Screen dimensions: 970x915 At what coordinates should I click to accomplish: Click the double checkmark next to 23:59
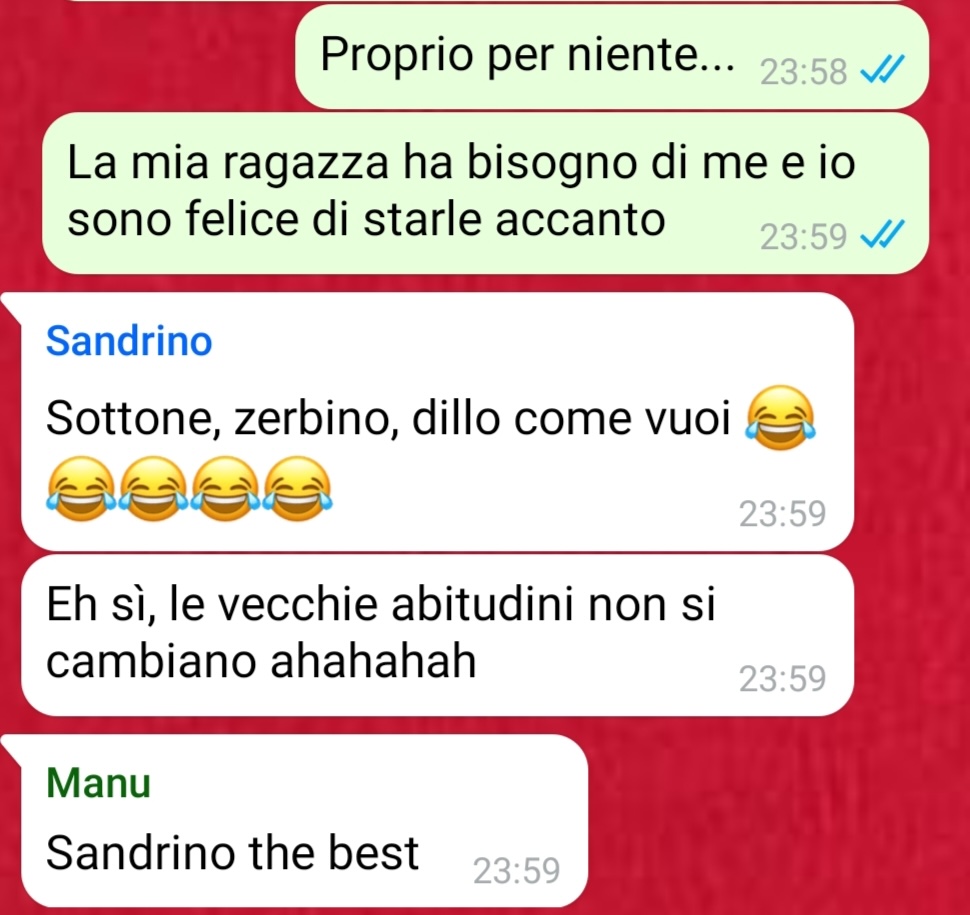click(x=883, y=234)
